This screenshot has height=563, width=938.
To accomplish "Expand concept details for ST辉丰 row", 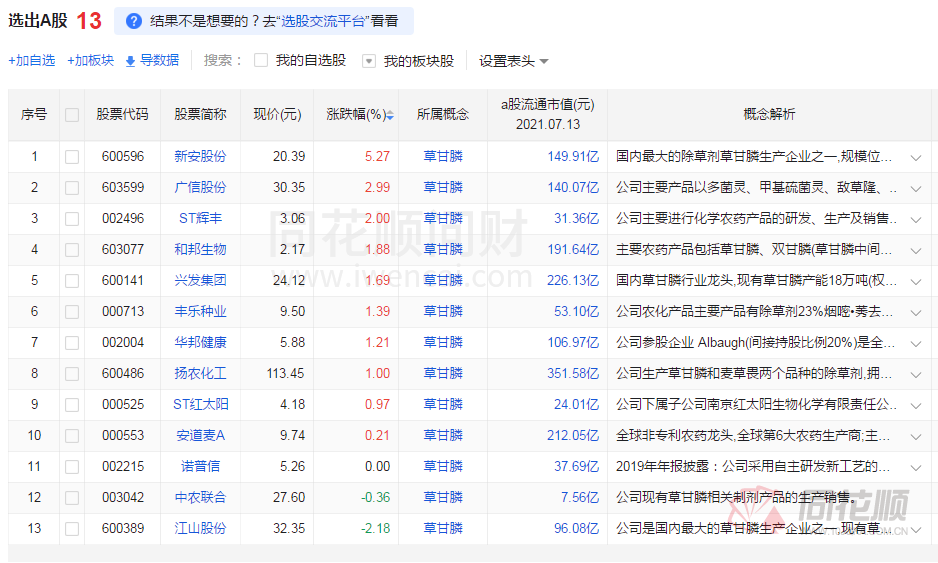I will [916, 220].
